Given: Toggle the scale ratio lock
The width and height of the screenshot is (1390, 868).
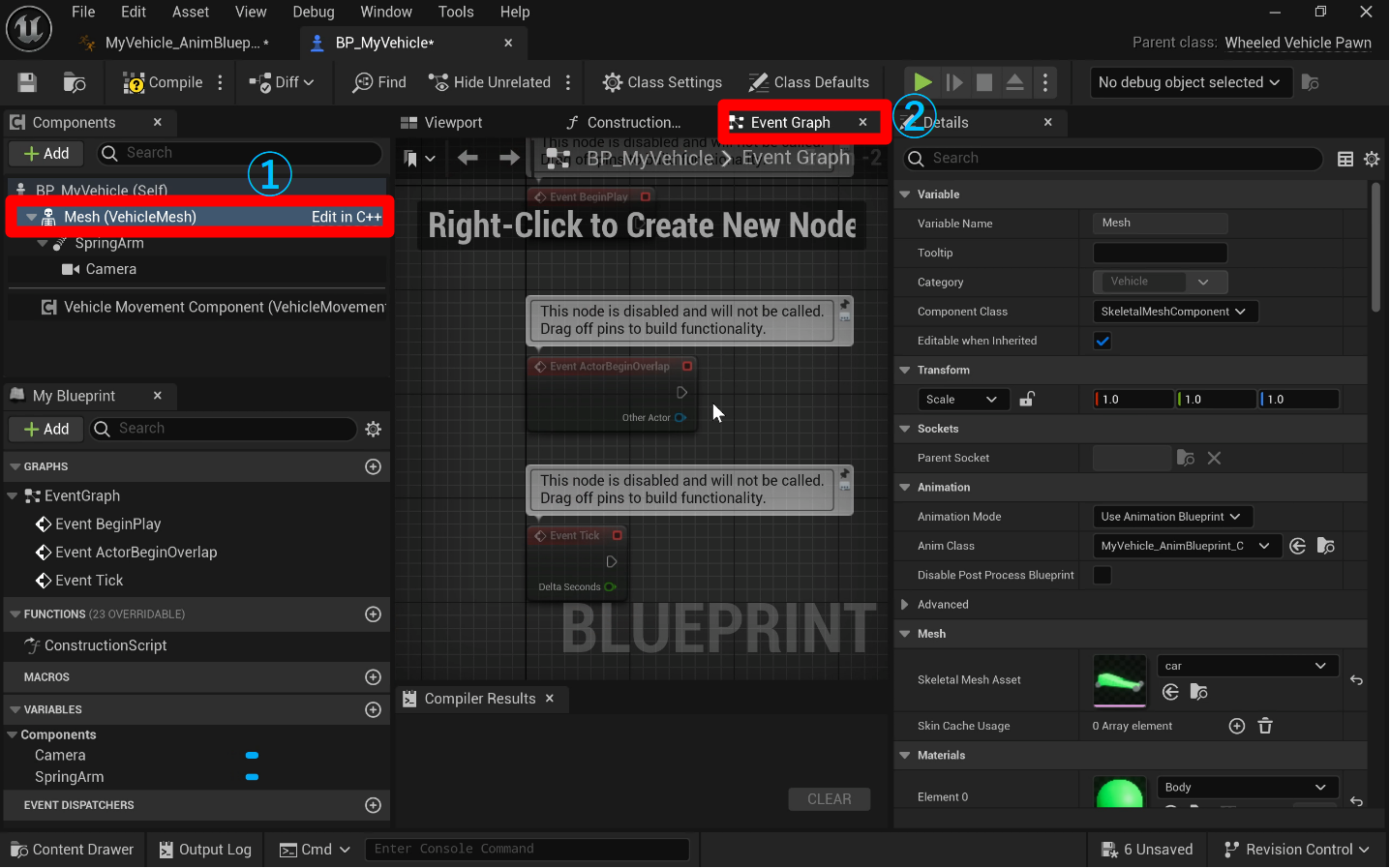Looking at the screenshot, I should point(1027,399).
